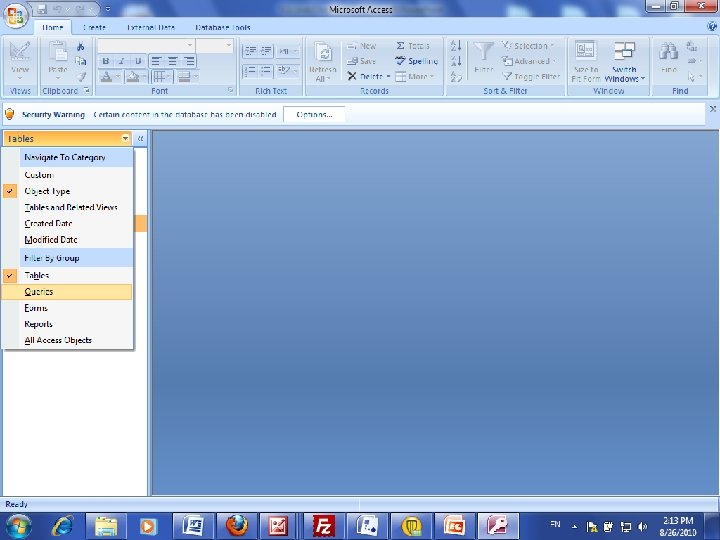Click the Cut scissors icon

point(81,46)
